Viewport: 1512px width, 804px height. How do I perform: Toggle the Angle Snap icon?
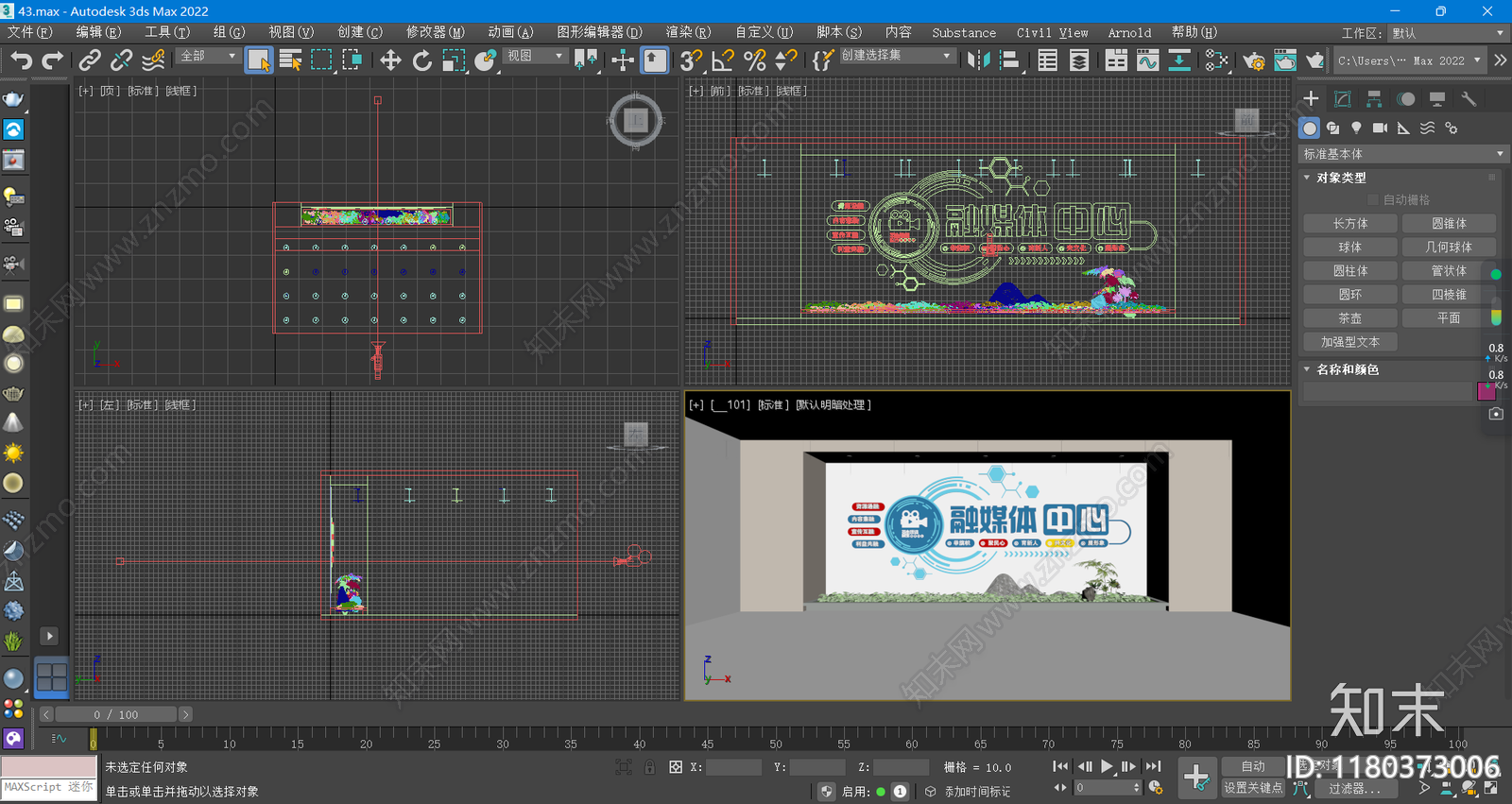[723, 60]
